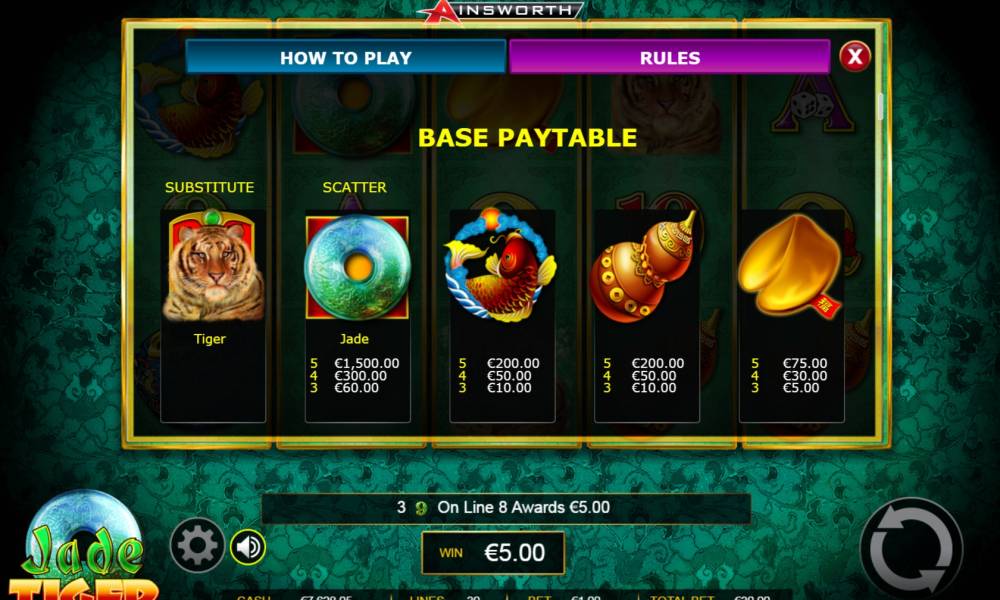The height and width of the screenshot is (600, 1000).
Task: Mute sound with the speaker icon
Action: 248,546
